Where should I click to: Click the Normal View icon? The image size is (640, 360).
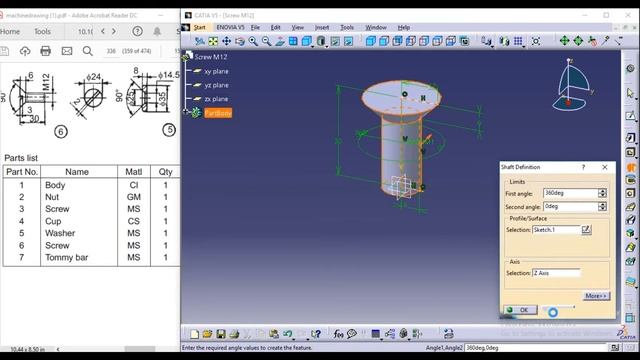pos(280,41)
